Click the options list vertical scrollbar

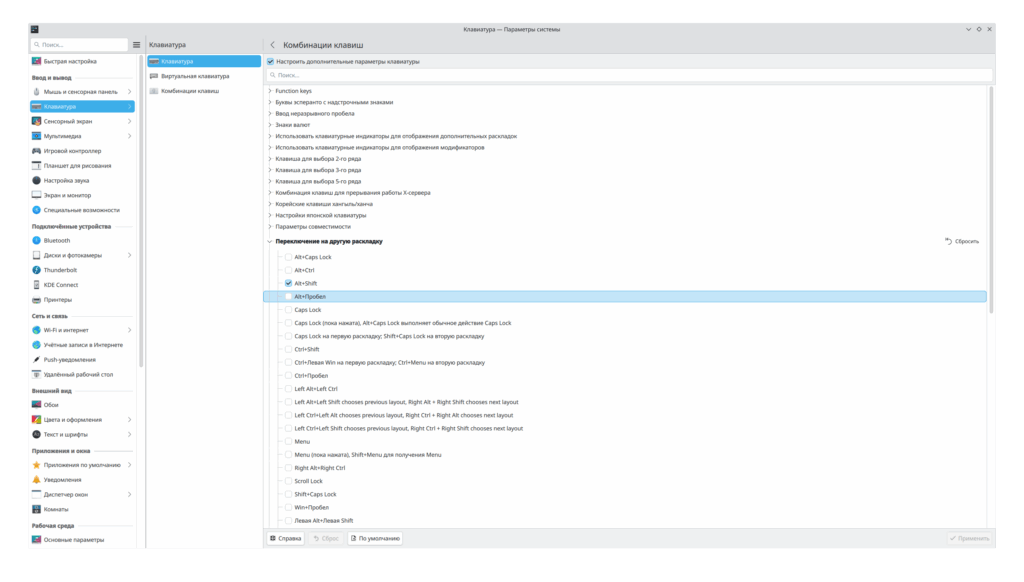pyautogui.click(x=991, y=200)
